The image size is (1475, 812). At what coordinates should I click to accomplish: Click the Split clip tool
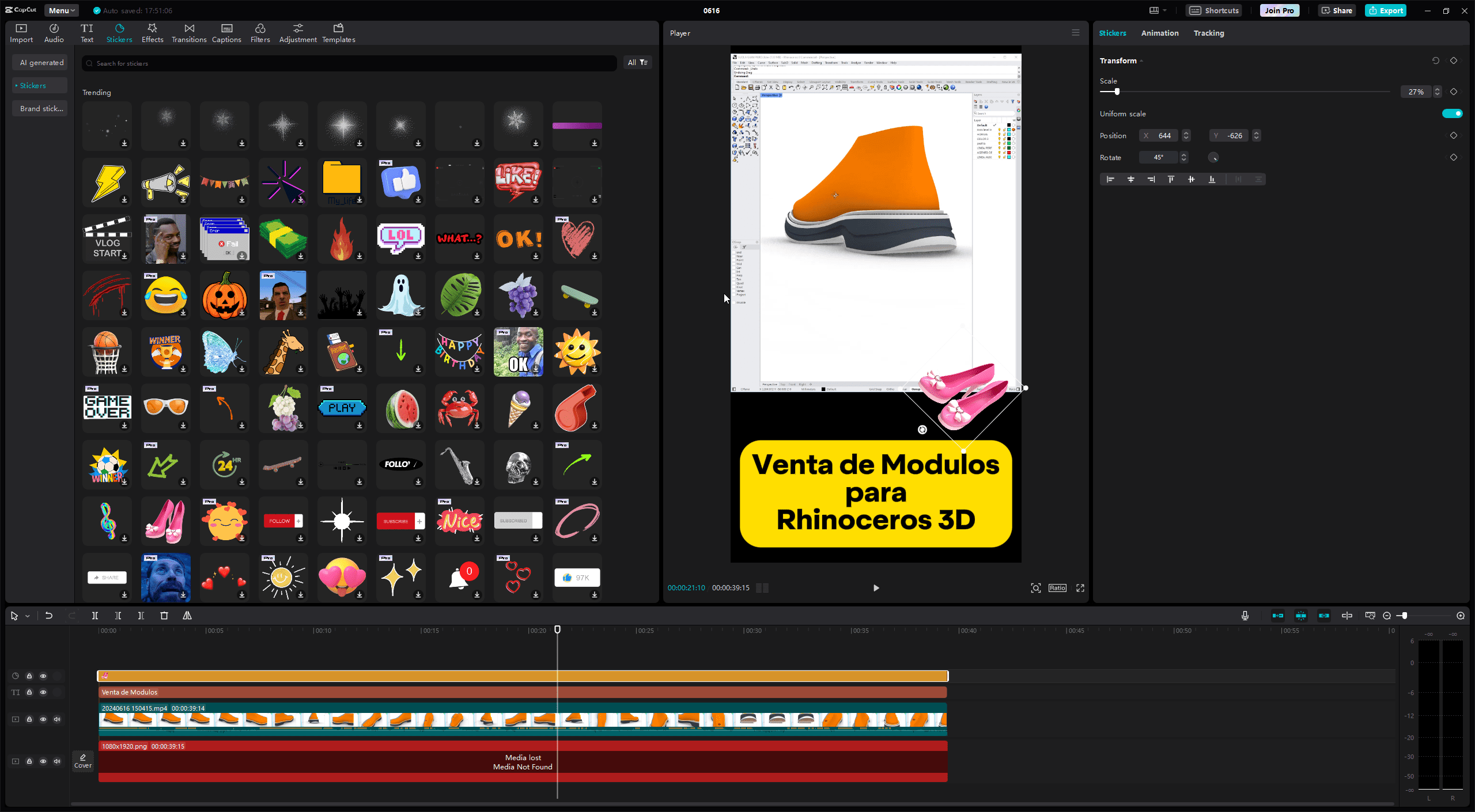pos(95,616)
